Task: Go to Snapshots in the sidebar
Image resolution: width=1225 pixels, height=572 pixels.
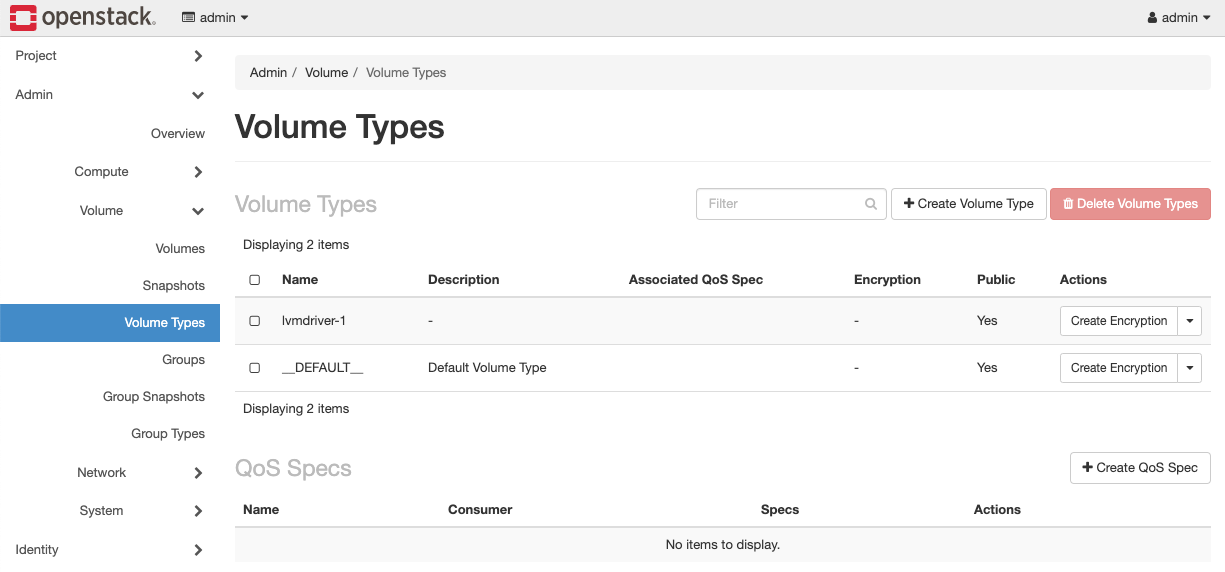Action: [173, 286]
